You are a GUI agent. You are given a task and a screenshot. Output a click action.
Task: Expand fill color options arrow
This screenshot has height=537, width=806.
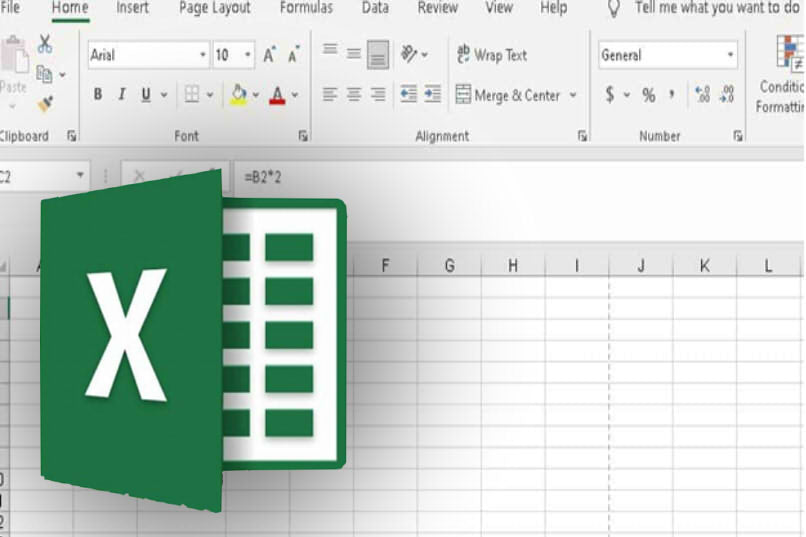pyautogui.click(x=255, y=95)
